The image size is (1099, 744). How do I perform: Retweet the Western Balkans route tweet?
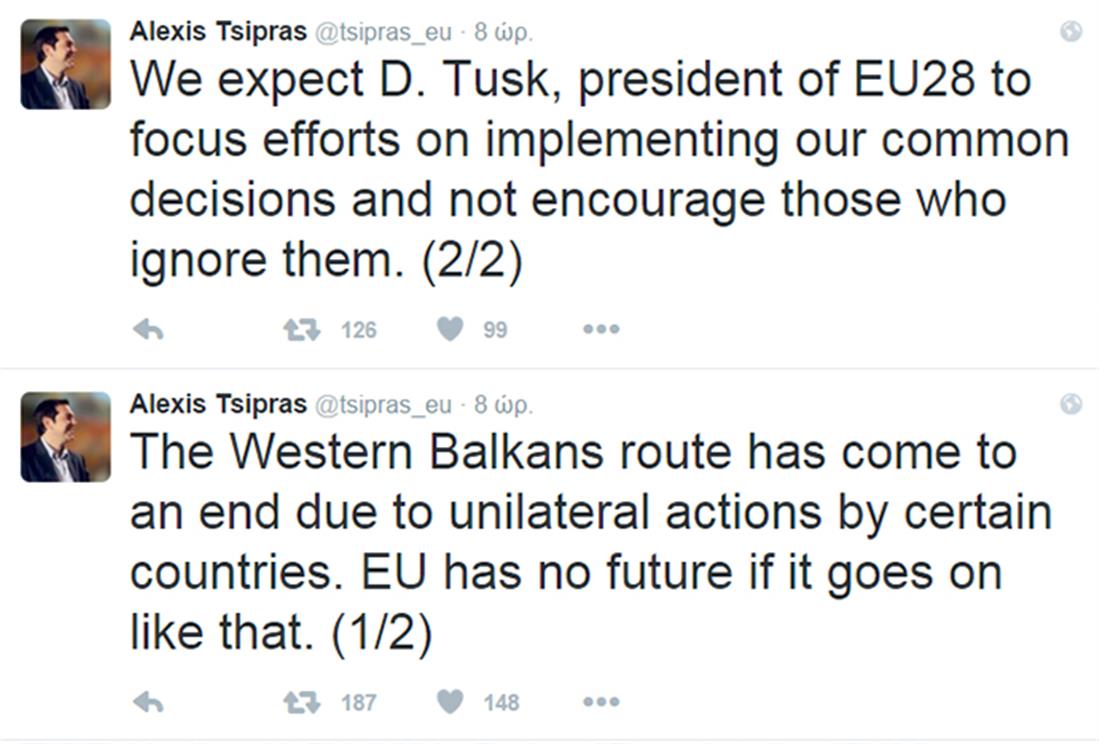click(301, 702)
